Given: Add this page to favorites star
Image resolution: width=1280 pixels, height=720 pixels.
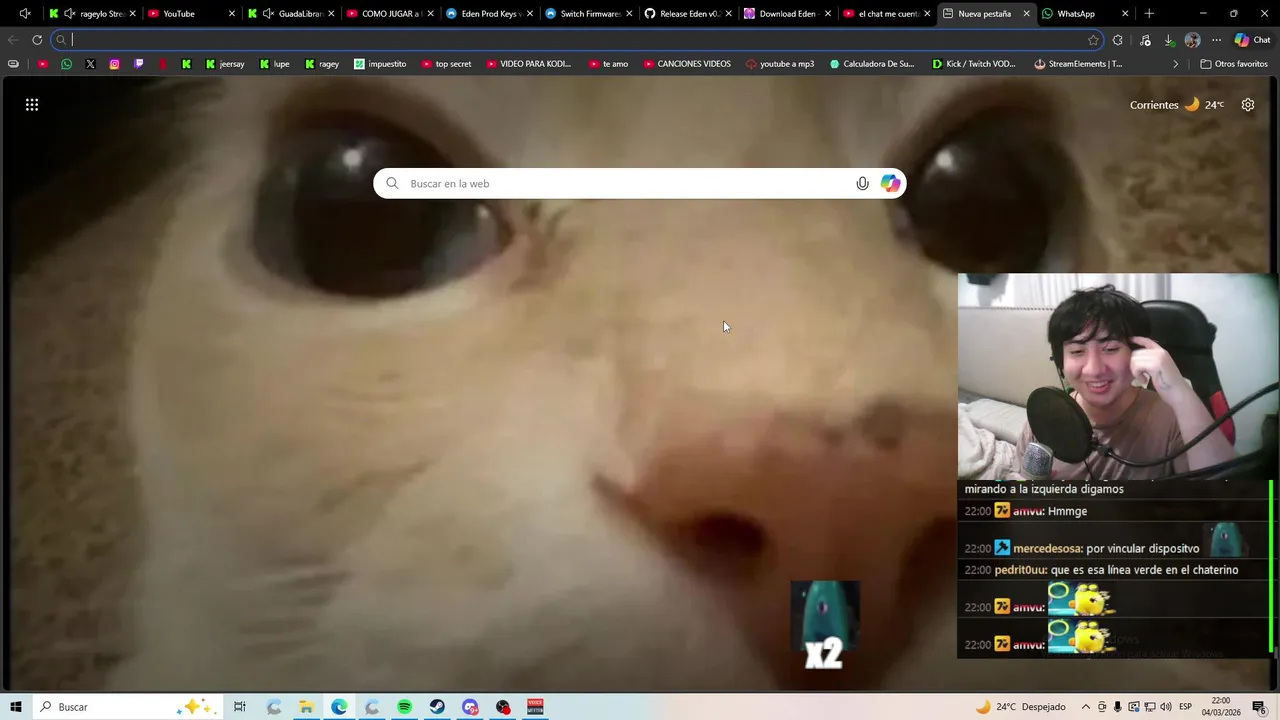Looking at the screenshot, I should (1093, 40).
